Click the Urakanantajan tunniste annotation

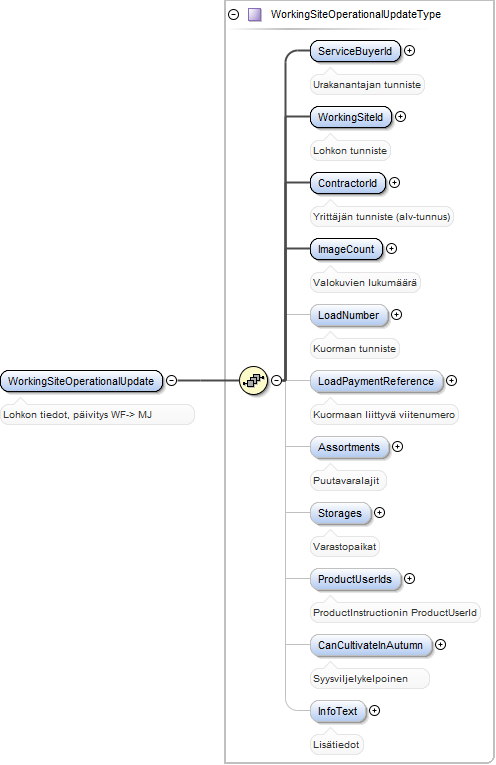(x=367, y=84)
